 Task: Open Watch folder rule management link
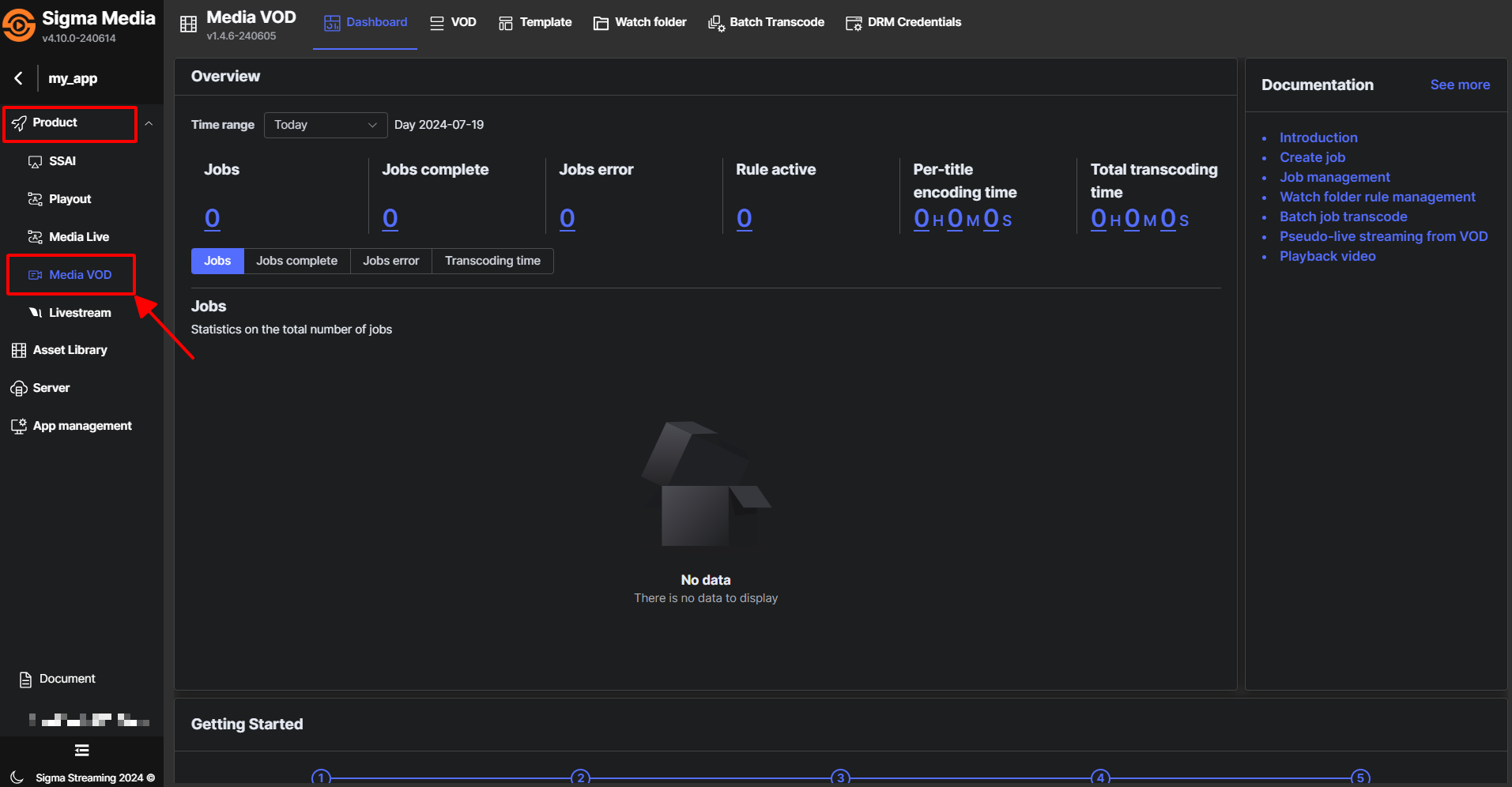coord(1377,197)
